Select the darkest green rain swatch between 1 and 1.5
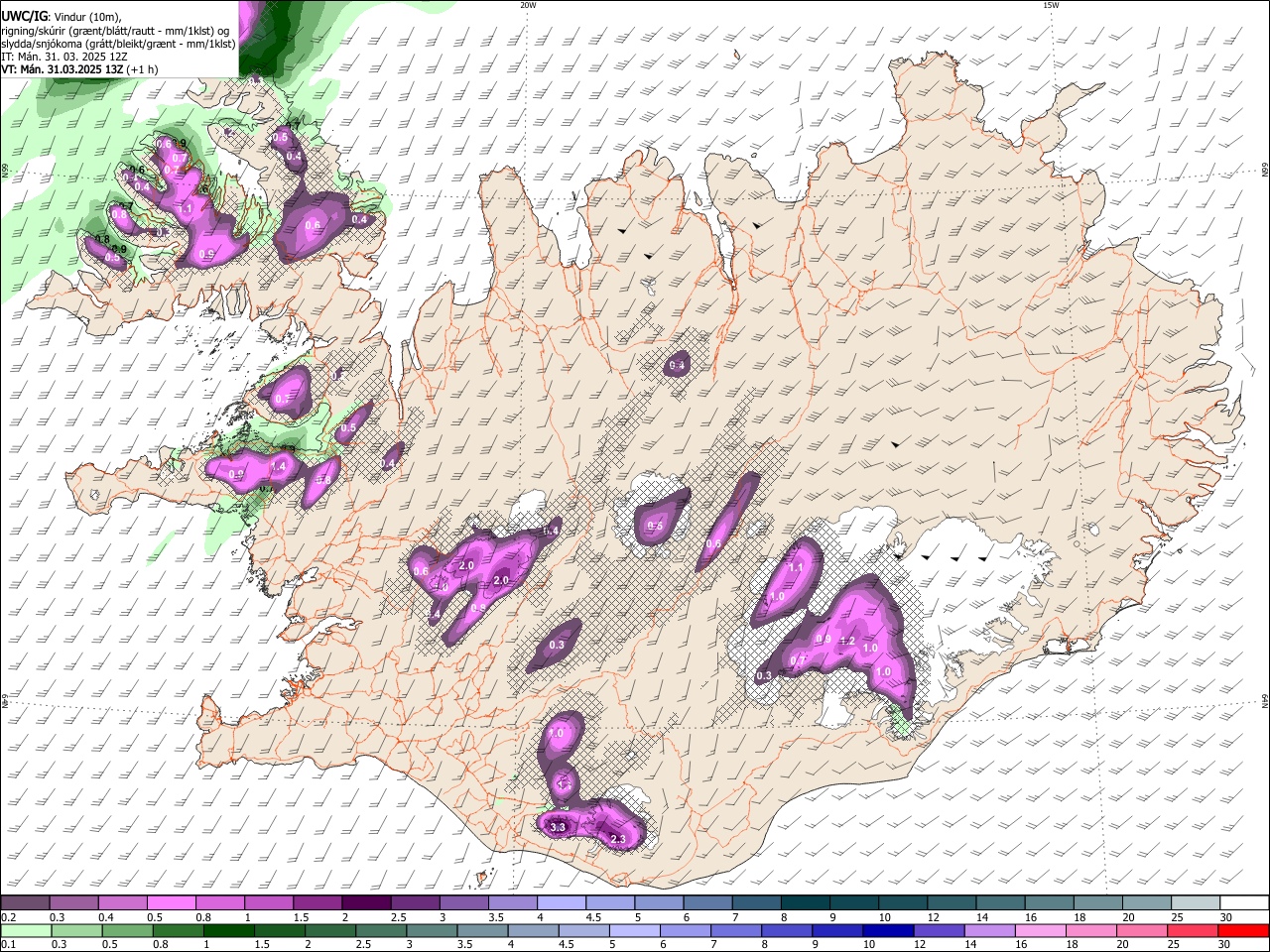1270x952 pixels. coord(227,930)
